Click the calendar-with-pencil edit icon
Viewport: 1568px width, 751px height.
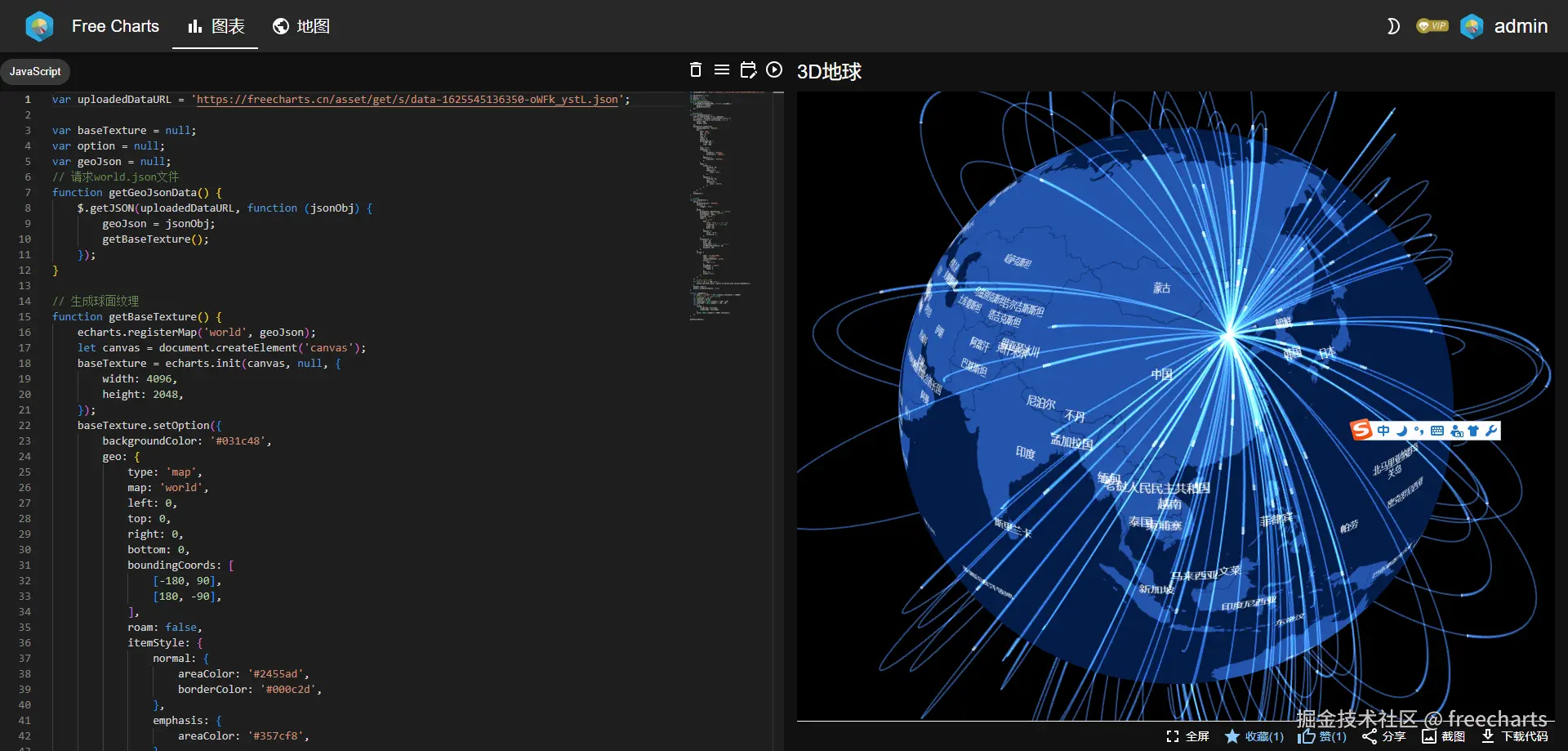[748, 70]
